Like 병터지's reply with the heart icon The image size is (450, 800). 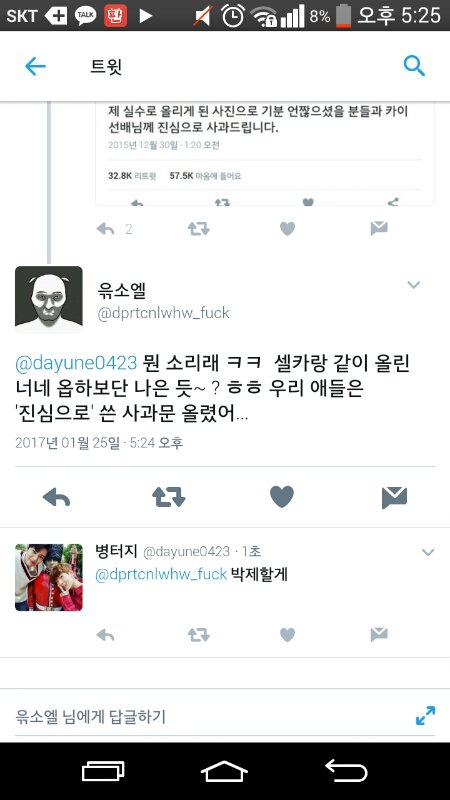(x=287, y=635)
